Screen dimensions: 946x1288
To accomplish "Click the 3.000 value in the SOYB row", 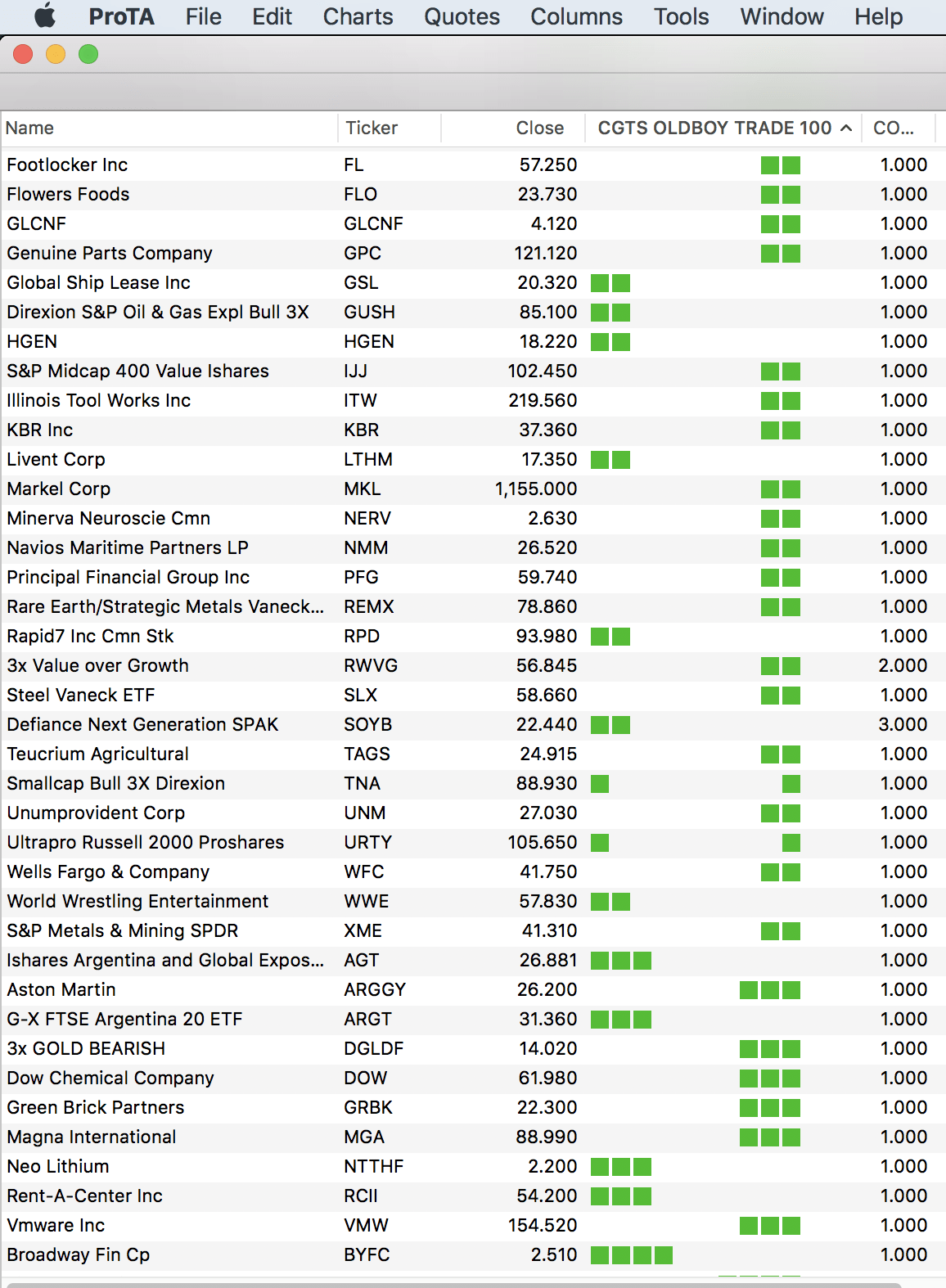I will [x=903, y=725].
